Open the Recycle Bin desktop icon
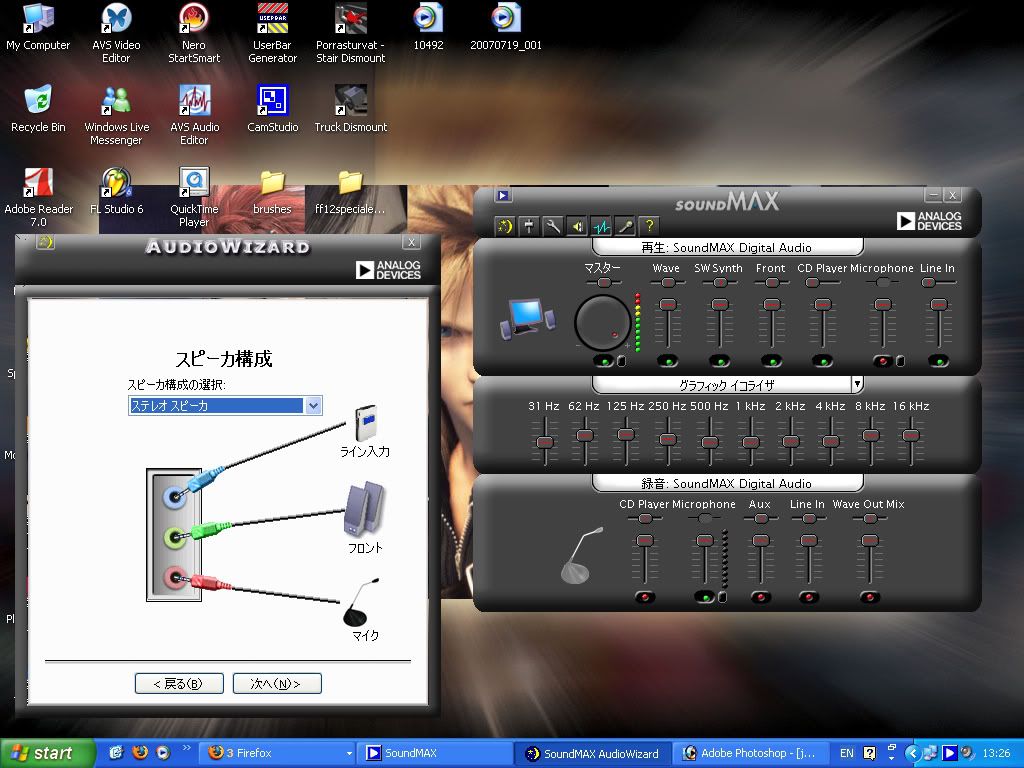 [39, 108]
